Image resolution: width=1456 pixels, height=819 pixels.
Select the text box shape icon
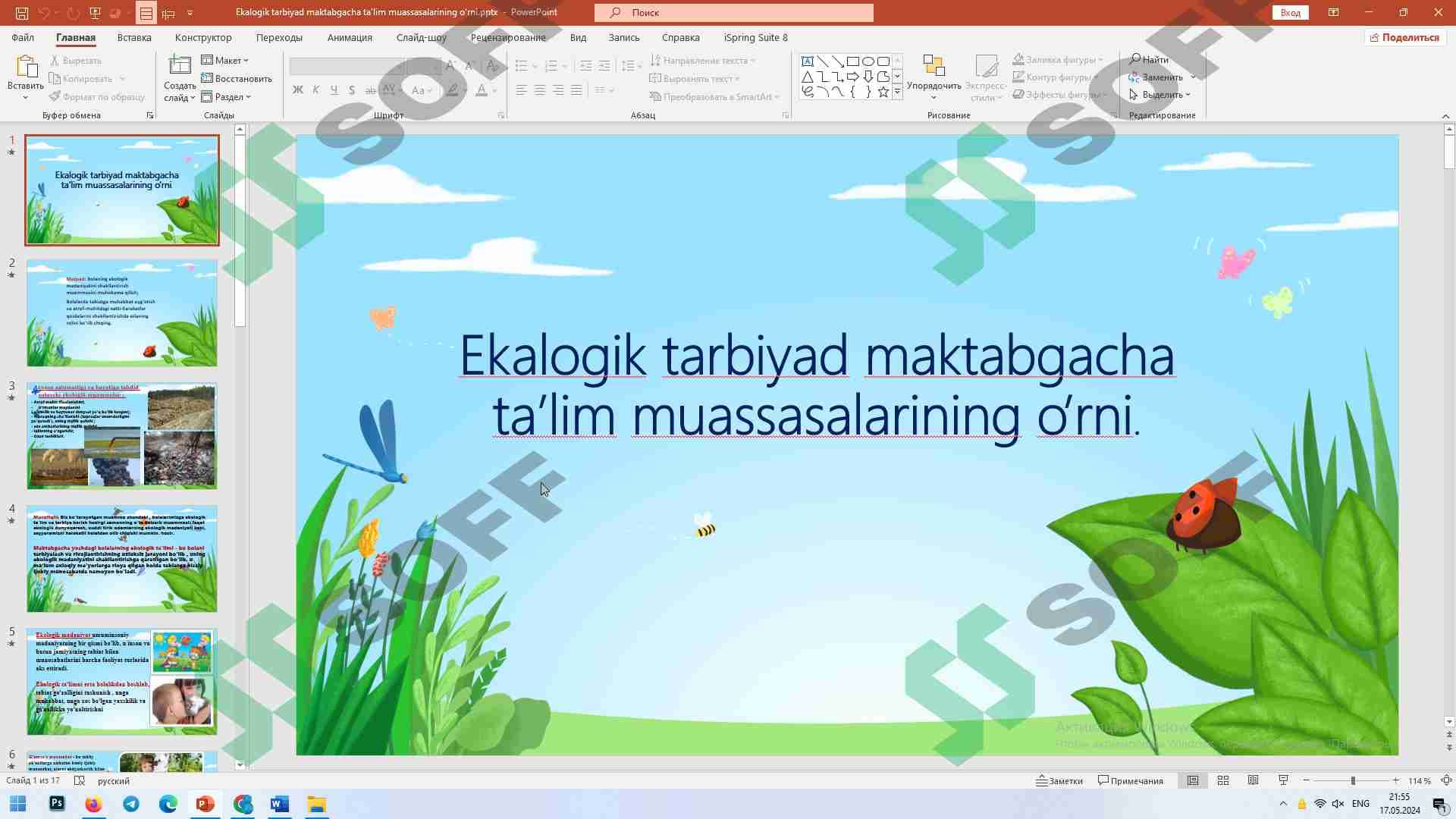coord(808,61)
